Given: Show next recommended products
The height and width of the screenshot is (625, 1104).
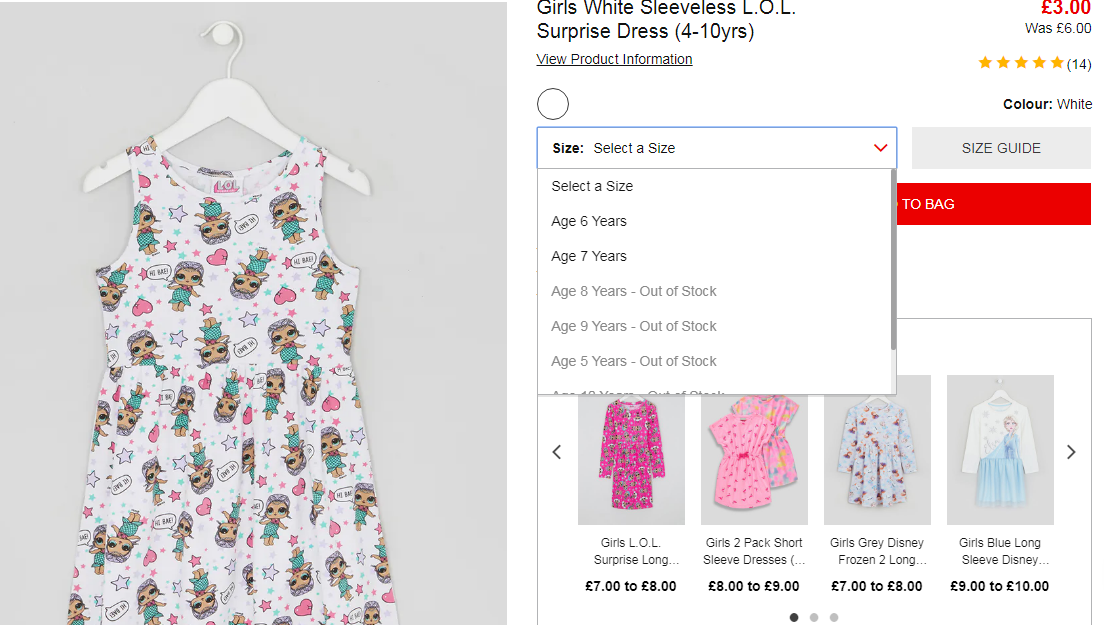Looking at the screenshot, I should coord(1071,452).
